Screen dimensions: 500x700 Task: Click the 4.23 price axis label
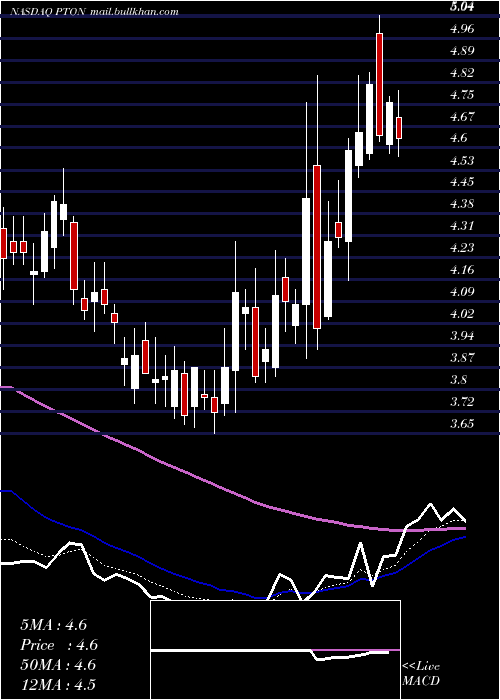tap(462, 248)
